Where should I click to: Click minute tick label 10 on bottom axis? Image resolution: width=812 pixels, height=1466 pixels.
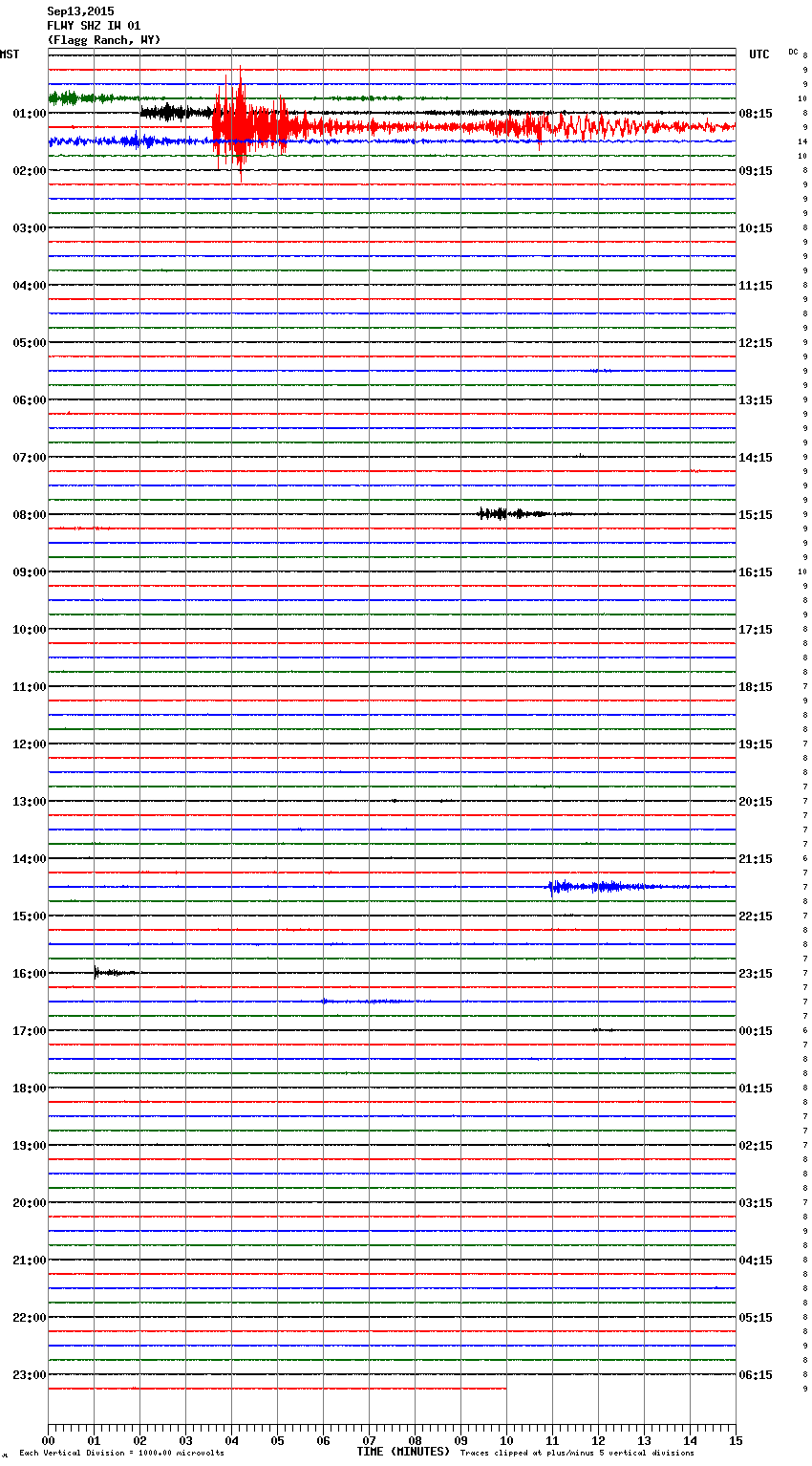506,1440
